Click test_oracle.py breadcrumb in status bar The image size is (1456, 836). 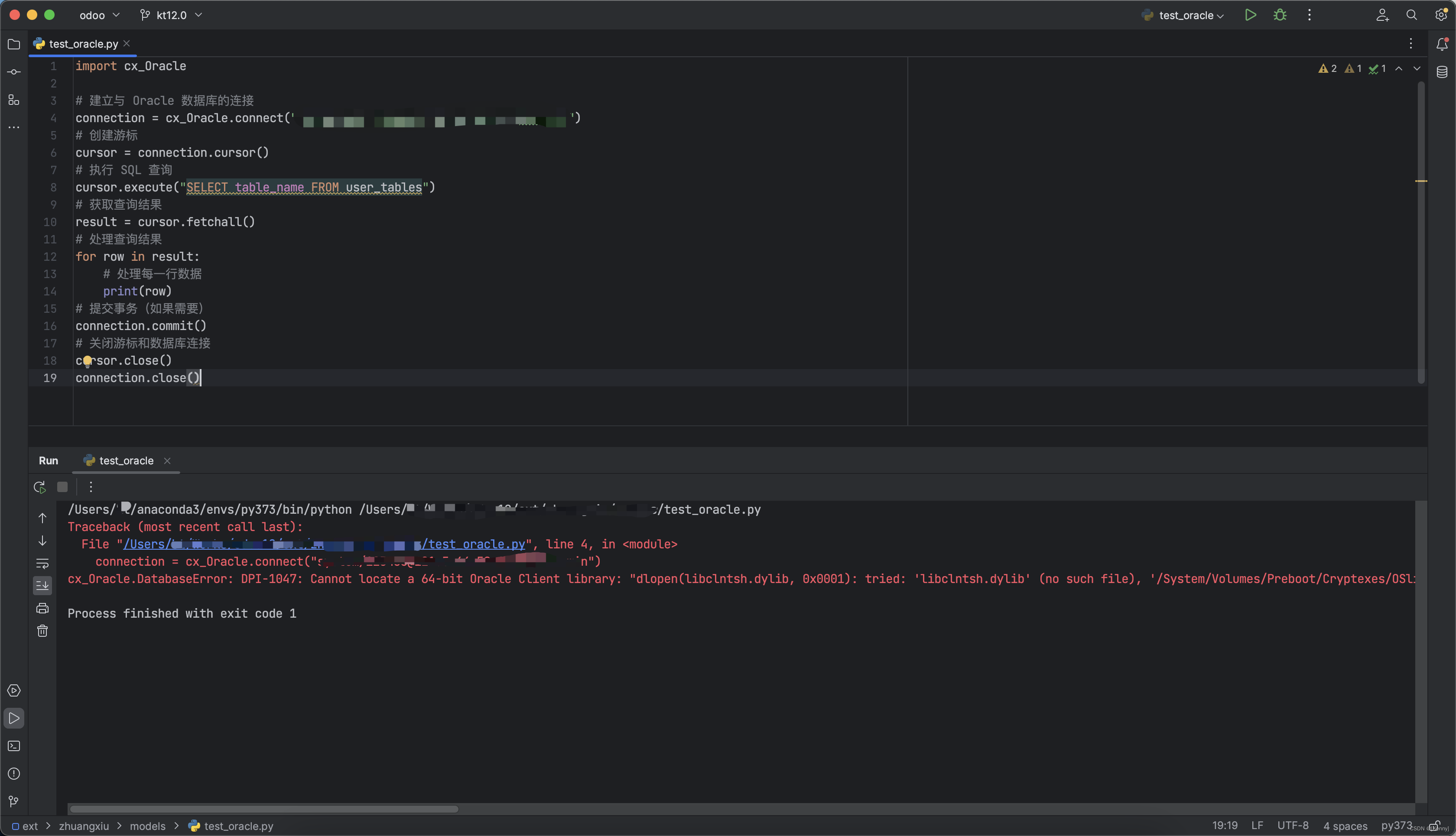(231, 826)
